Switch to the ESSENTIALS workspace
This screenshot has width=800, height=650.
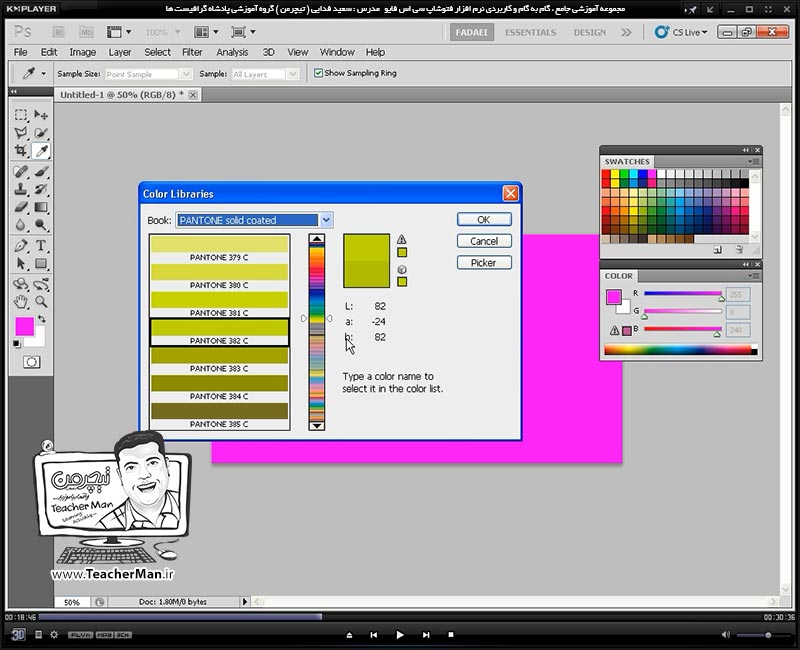pyautogui.click(x=531, y=32)
